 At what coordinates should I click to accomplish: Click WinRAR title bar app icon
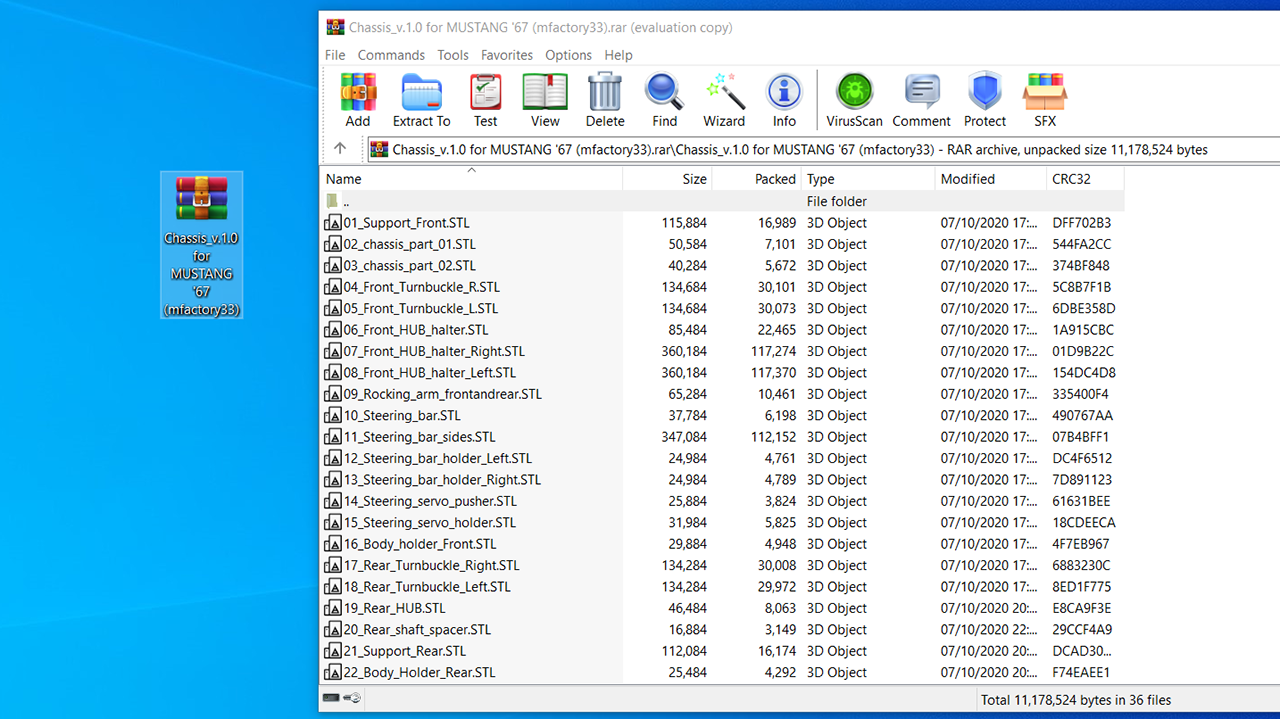pyautogui.click(x=335, y=27)
